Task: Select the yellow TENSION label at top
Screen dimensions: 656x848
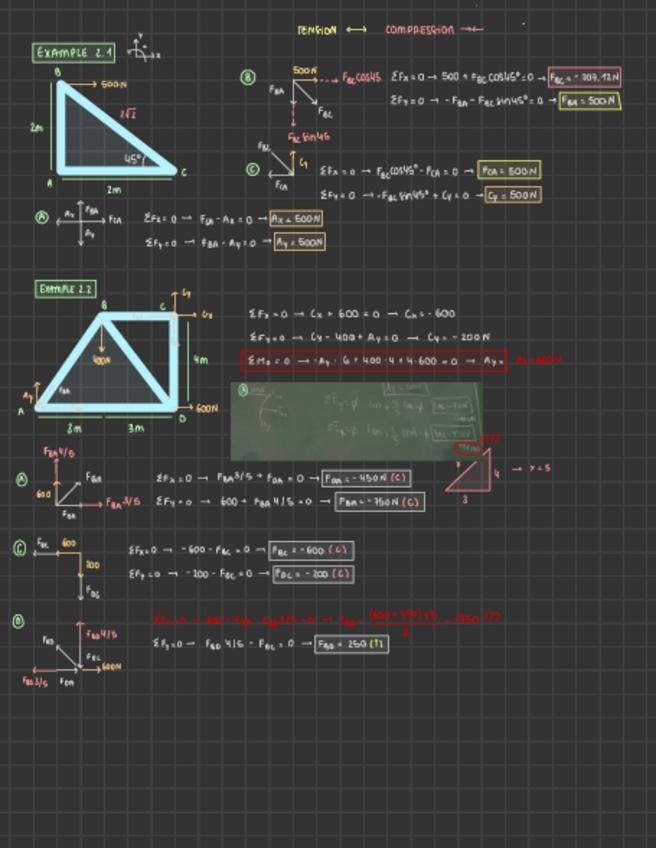Action: coord(317,30)
